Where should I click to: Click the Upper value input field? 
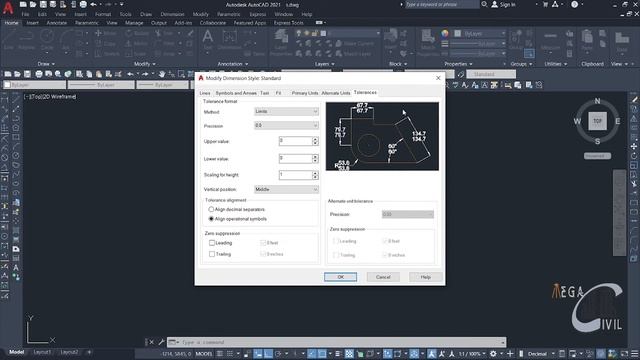click(x=296, y=141)
